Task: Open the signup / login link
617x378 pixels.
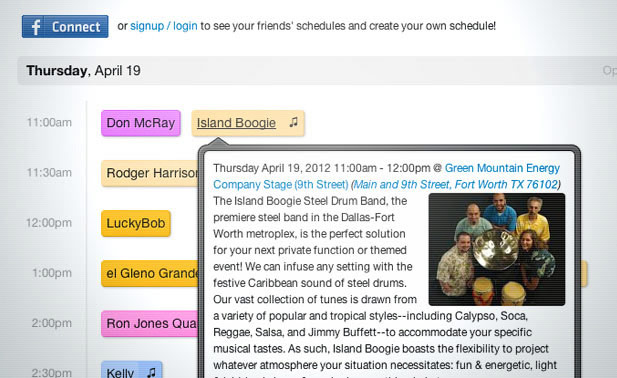Action: tap(164, 26)
